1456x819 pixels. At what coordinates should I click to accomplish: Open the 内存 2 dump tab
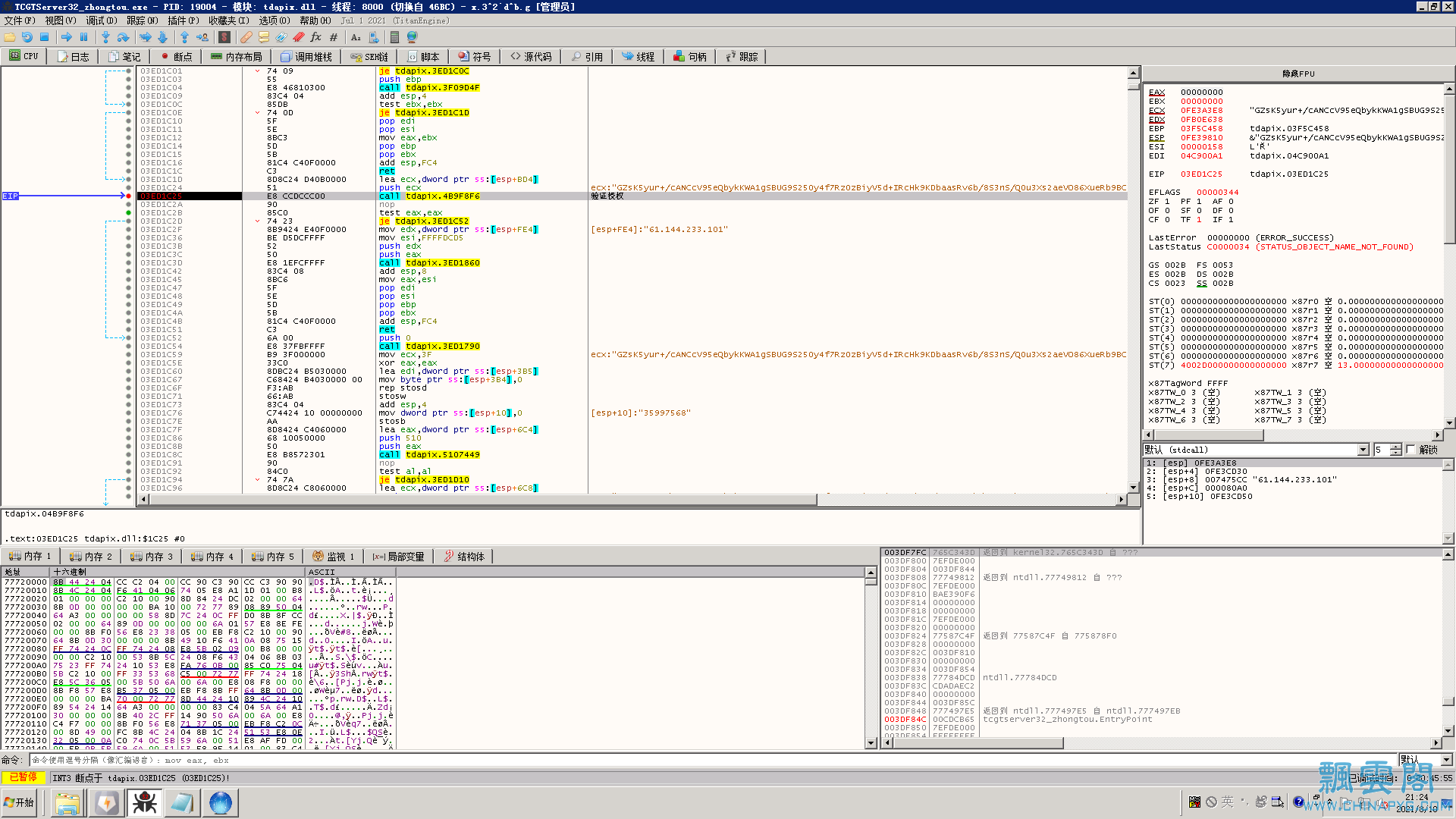point(91,557)
